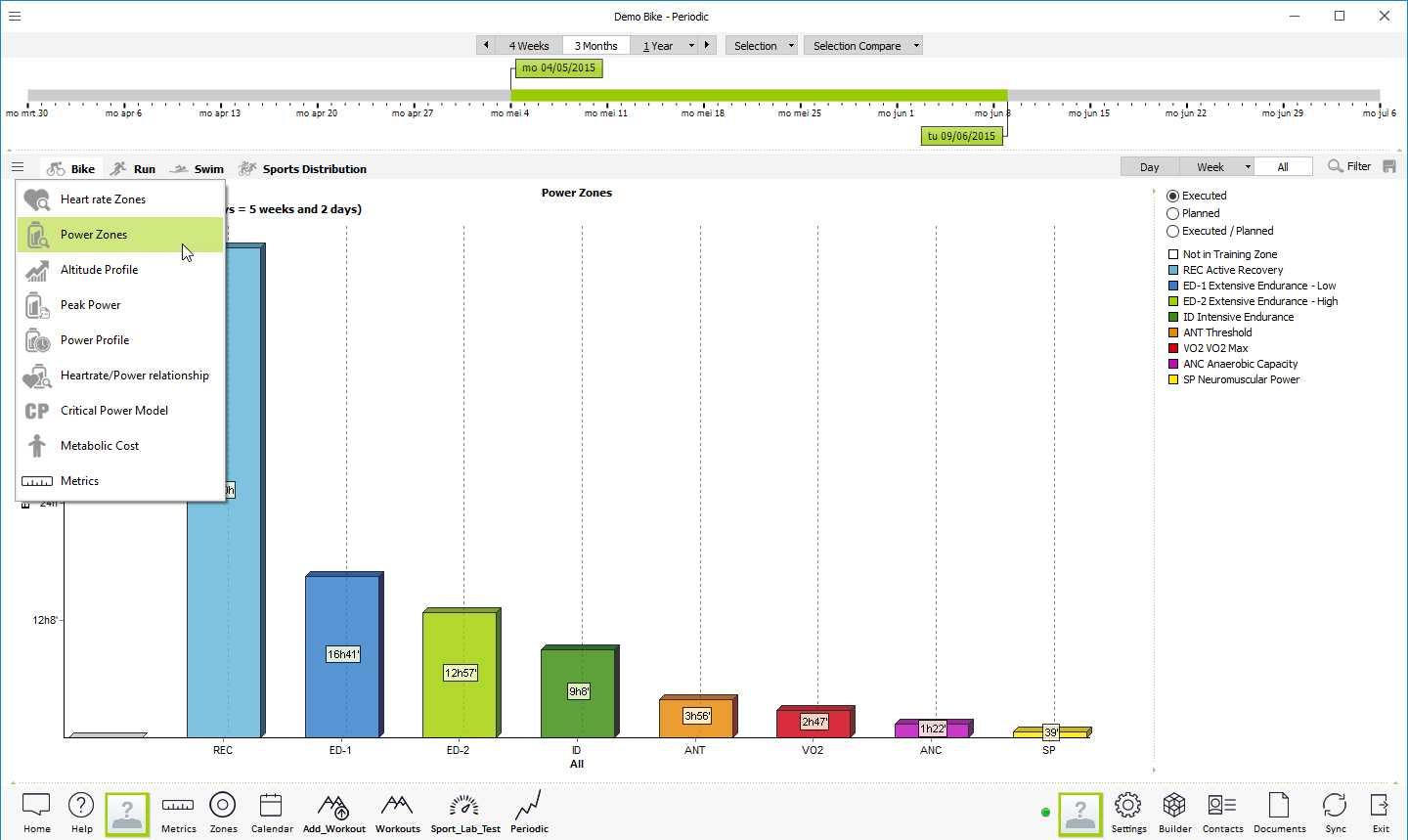Viewport: 1408px width, 840px height.
Task: Open the Calendar icon
Action: 271,805
